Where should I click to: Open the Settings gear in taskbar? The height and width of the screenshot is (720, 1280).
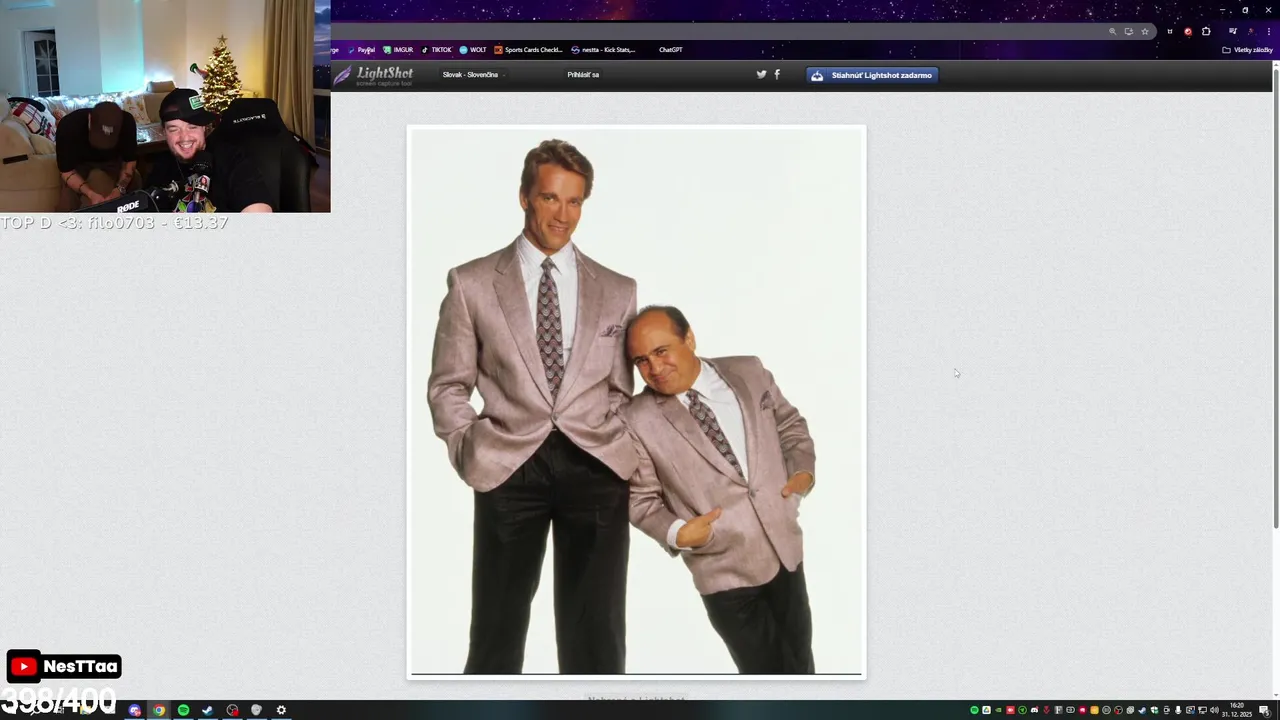coord(281,710)
